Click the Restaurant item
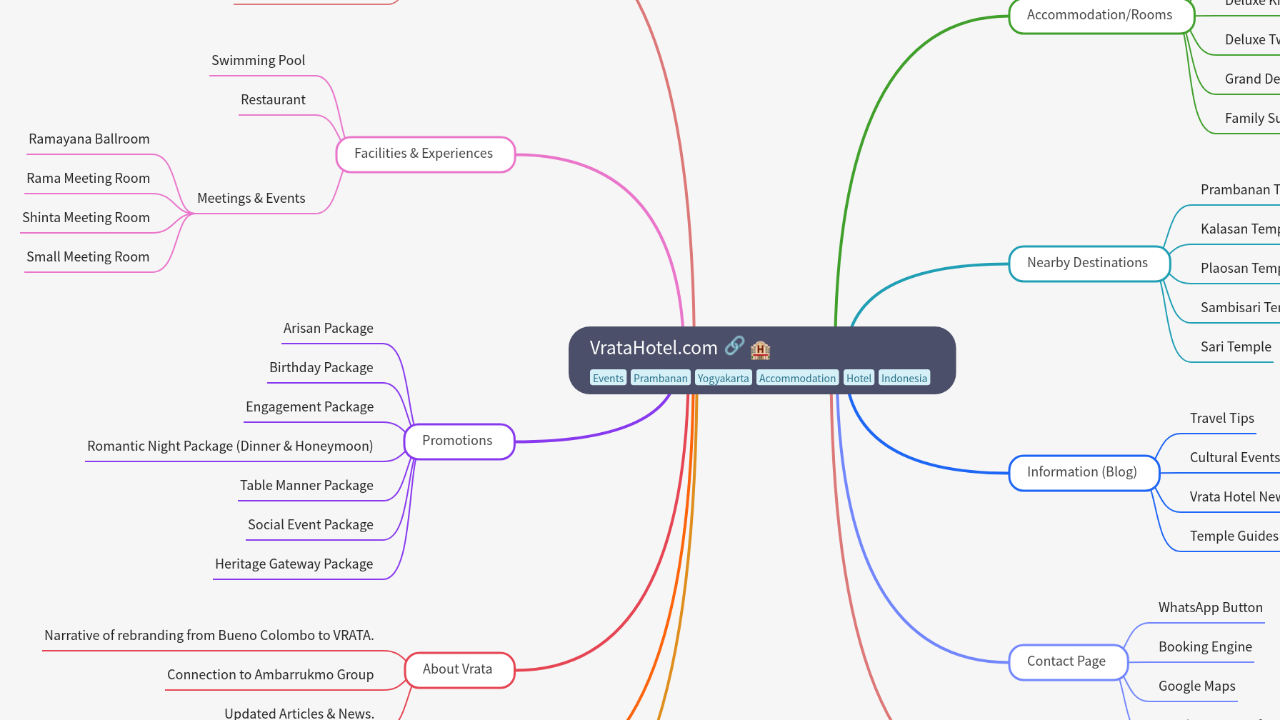Viewport: 1280px width, 720px height. [x=273, y=99]
